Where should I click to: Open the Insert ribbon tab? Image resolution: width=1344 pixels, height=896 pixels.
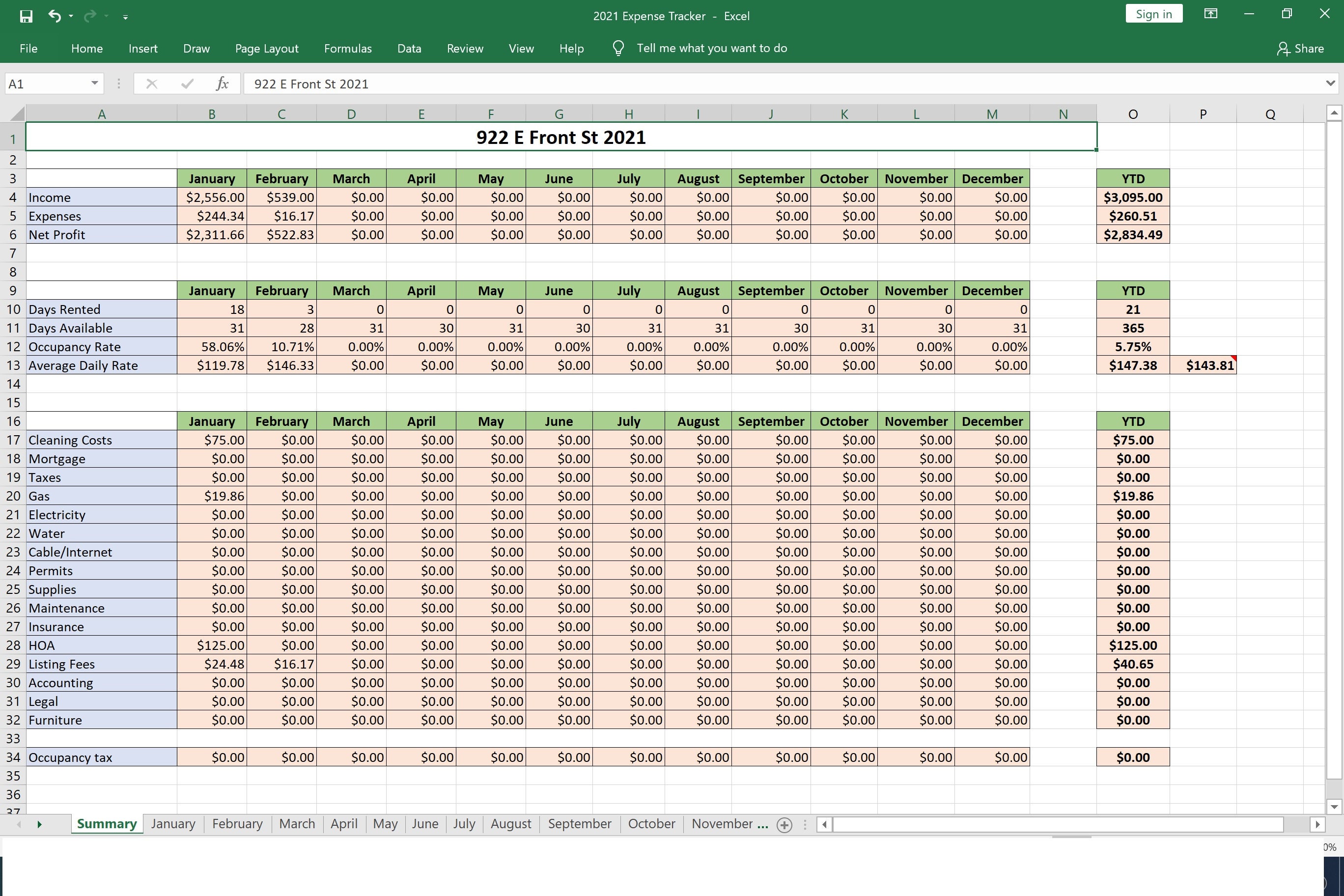tap(143, 49)
